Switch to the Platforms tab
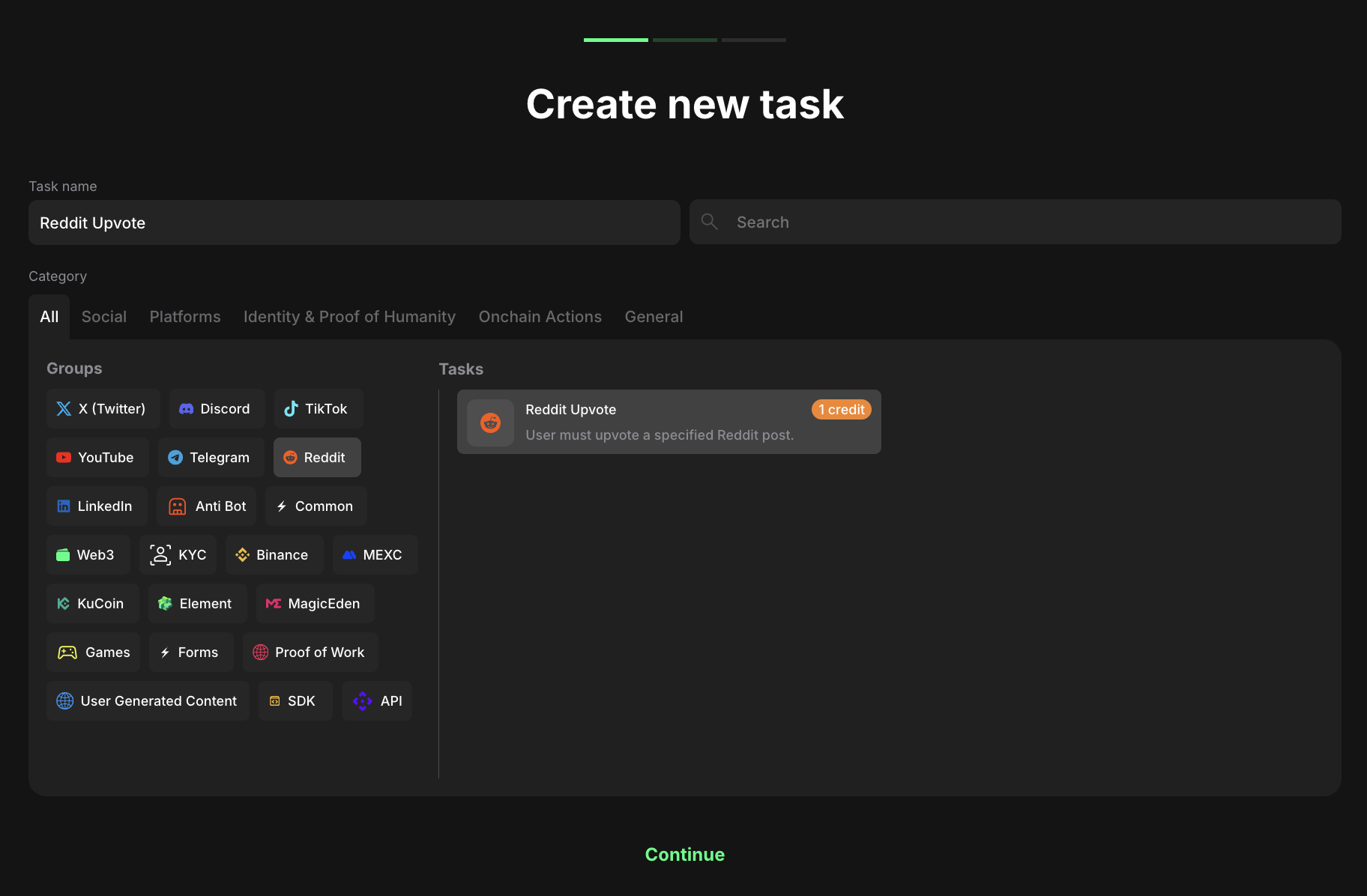This screenshot has height=896, width=1367. (x=185, y=317)
